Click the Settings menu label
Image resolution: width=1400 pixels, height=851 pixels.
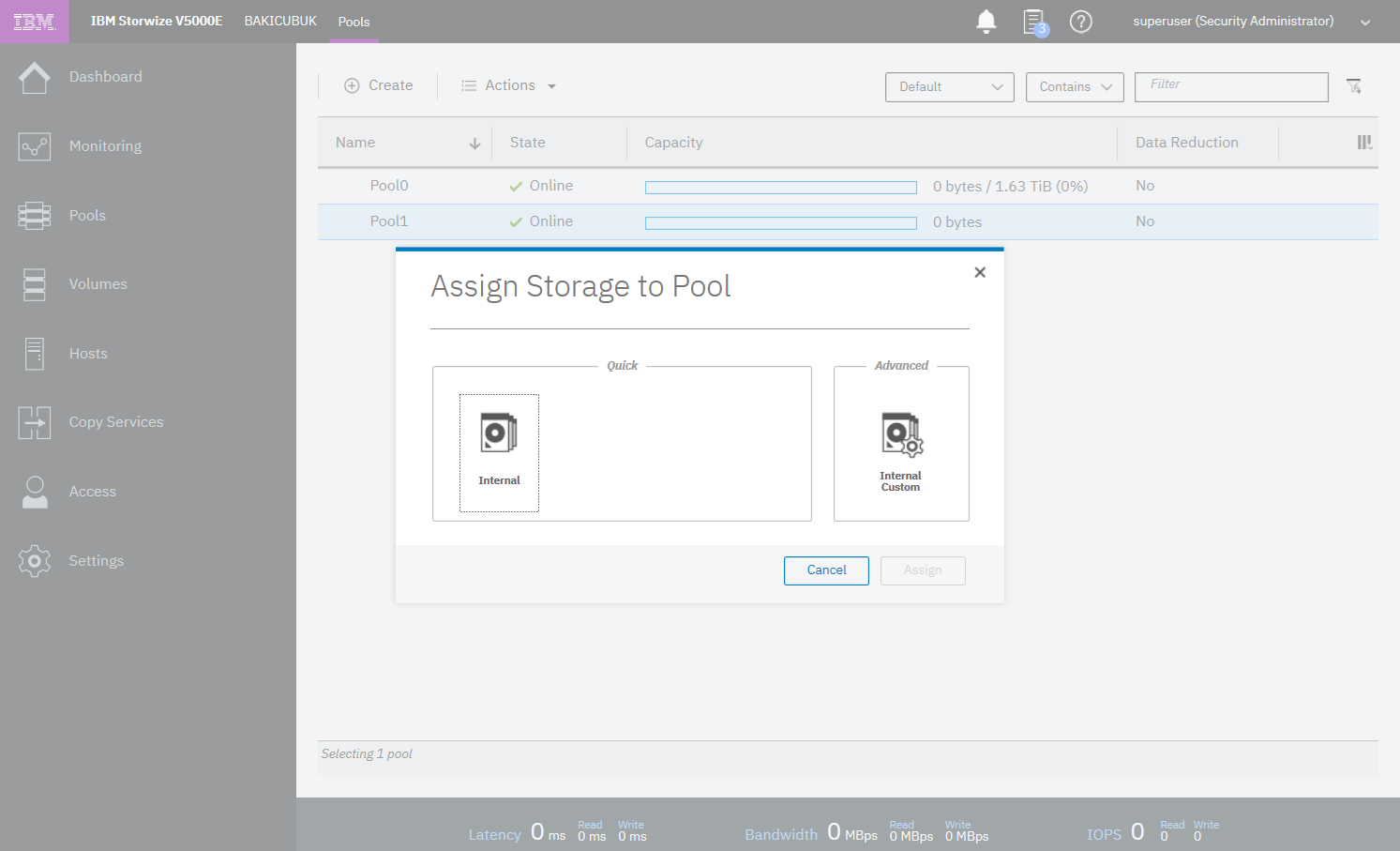(97, 561)
